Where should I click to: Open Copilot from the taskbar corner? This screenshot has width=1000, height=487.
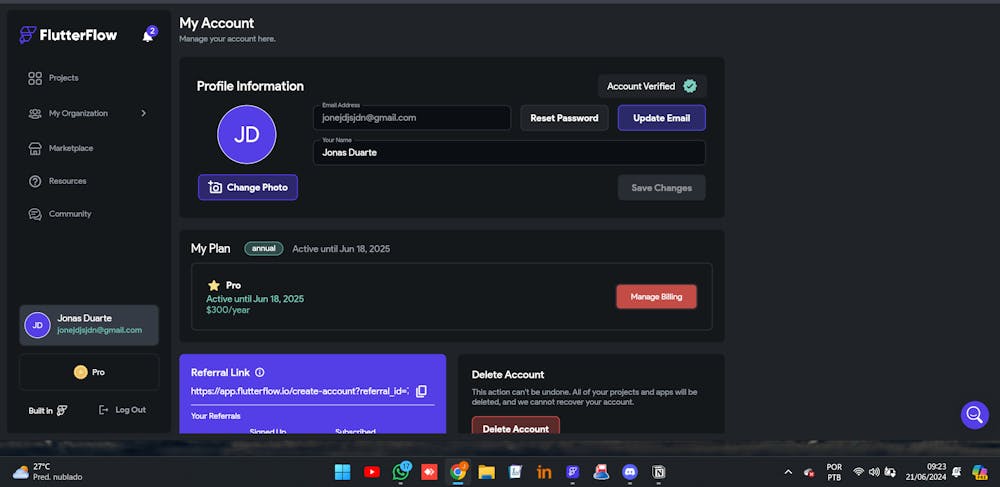(x=979, y=472)
